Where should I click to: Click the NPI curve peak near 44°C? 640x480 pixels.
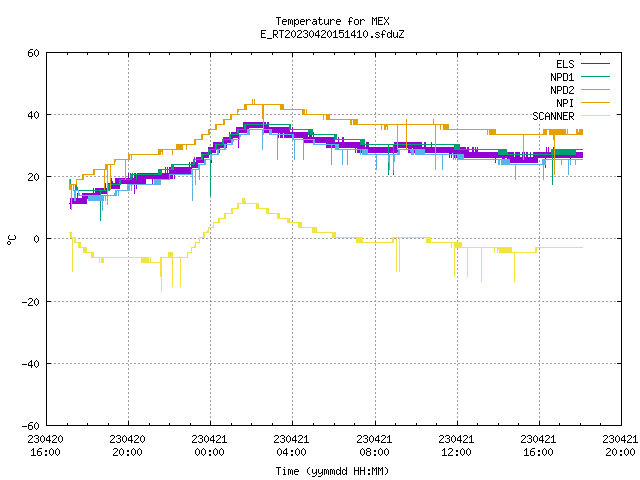tap(253, 101)
